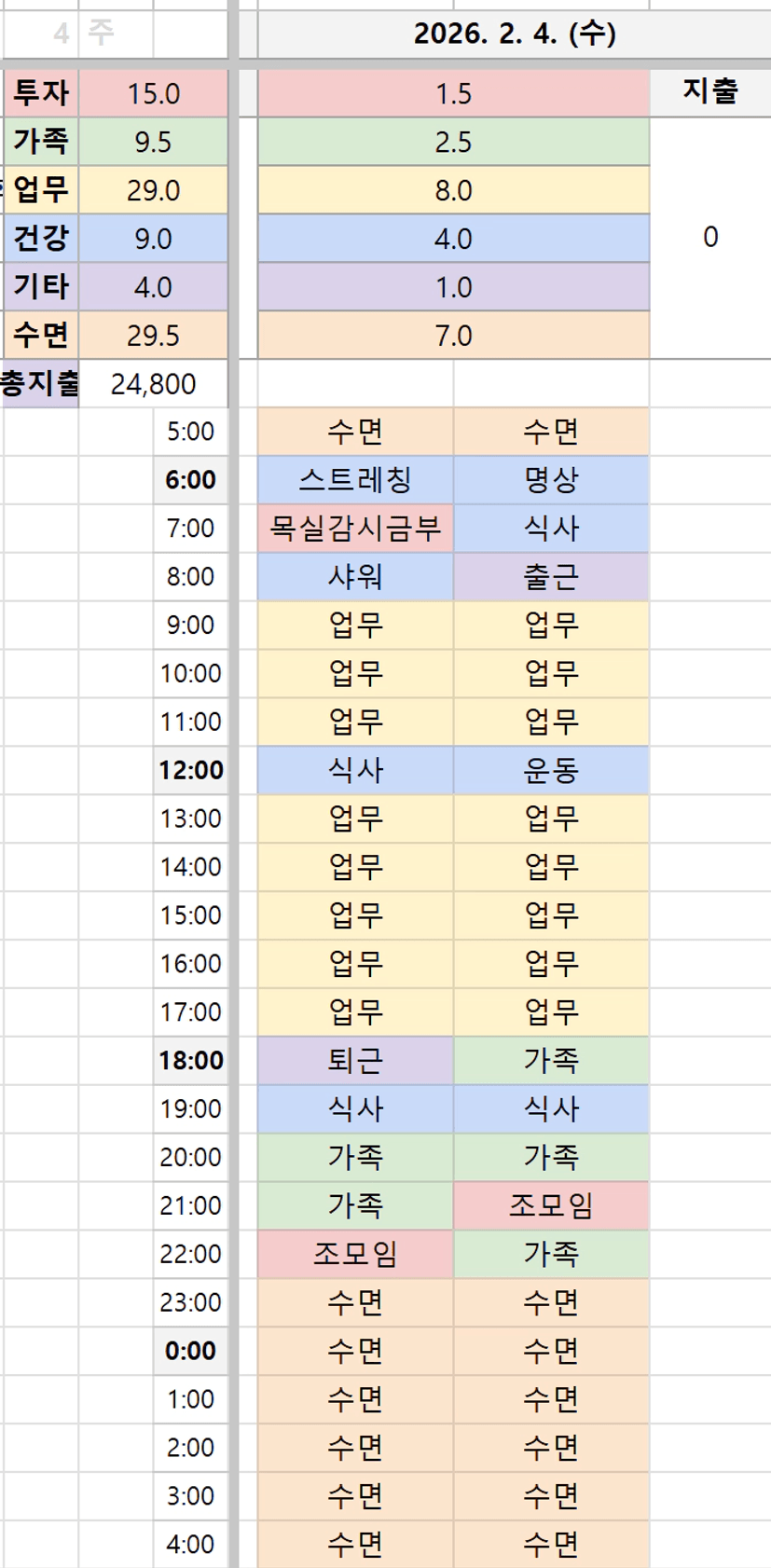Select the weekly 업무 total 29.0 cell
The height and width of the screenshot is (1568, 771).
click(153, 190)
